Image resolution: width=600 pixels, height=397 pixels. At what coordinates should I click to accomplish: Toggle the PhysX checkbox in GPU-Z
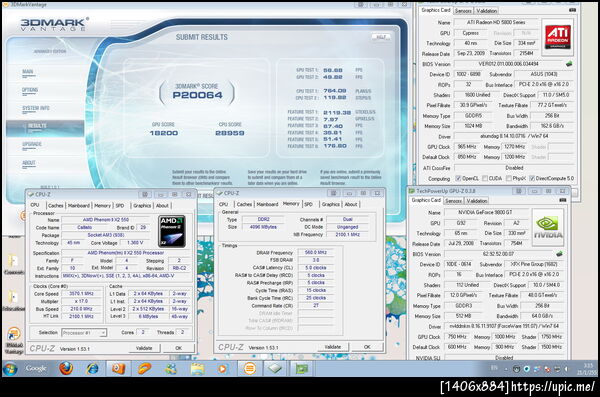pos(509,178)
